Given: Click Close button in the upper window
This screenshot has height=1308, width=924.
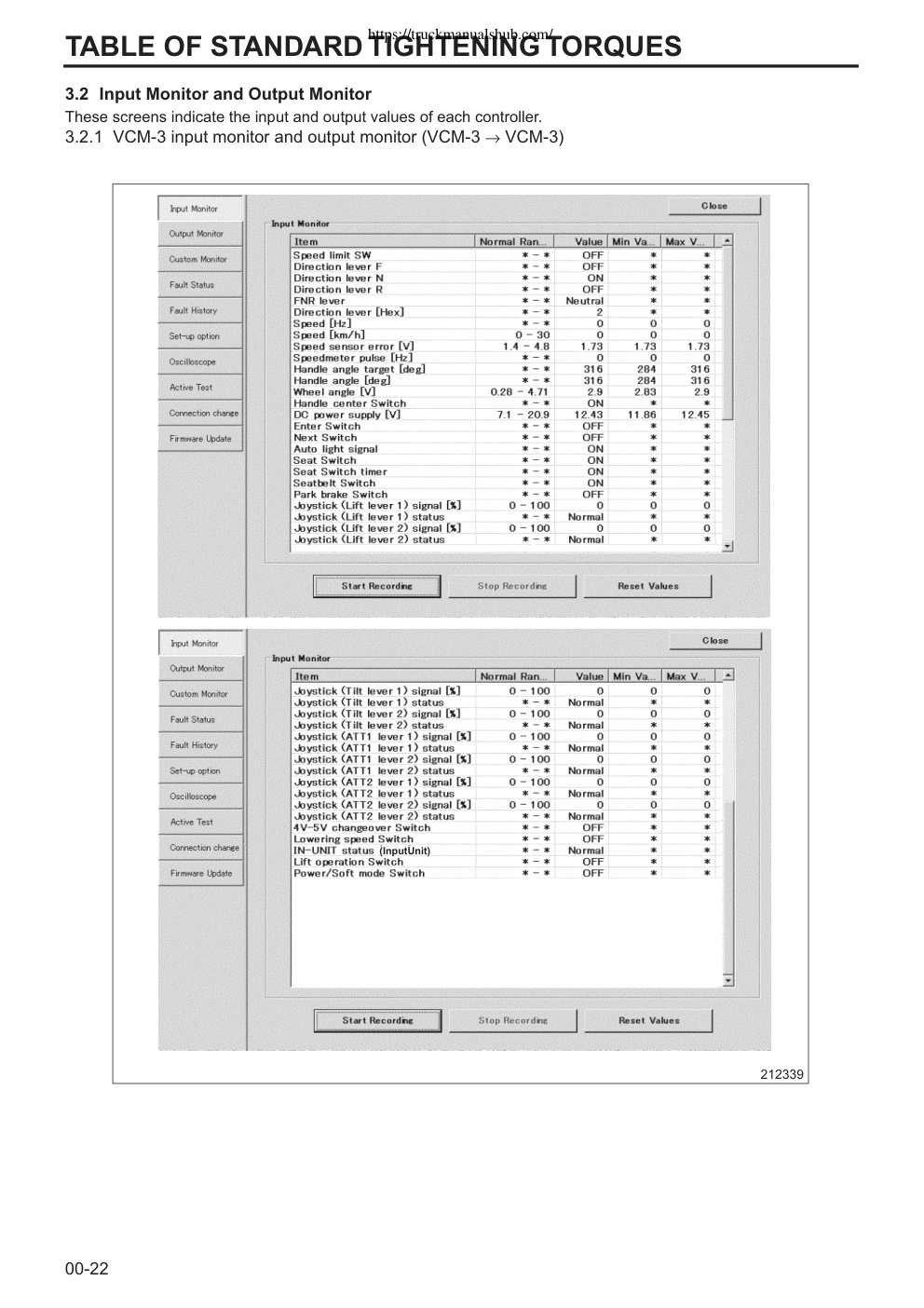Looking at the screenshot, I should pyautogui.click(x=714, y=206).
